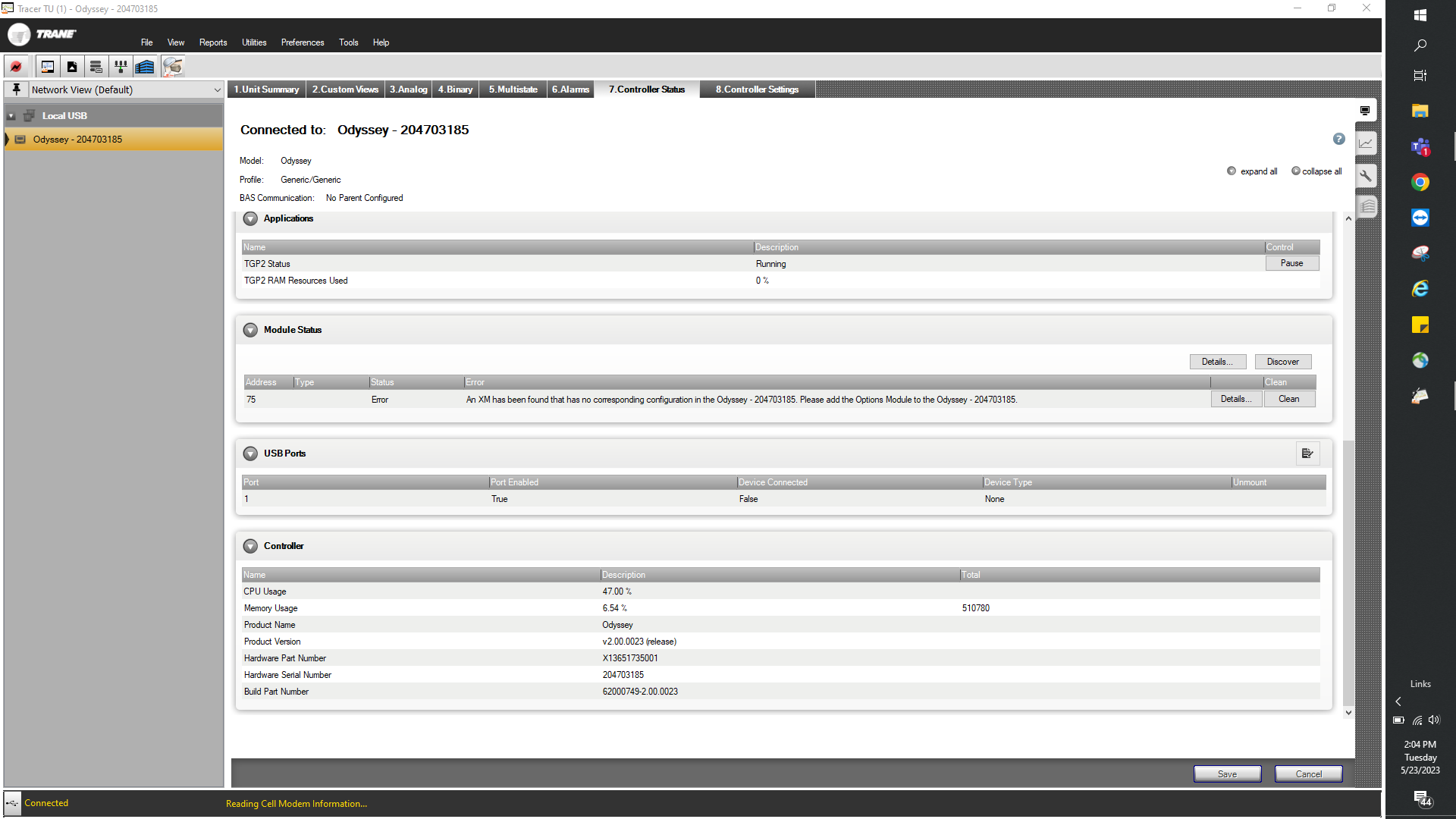
Task: Collapse the Module Status section
Action: [x=250, y=330]
